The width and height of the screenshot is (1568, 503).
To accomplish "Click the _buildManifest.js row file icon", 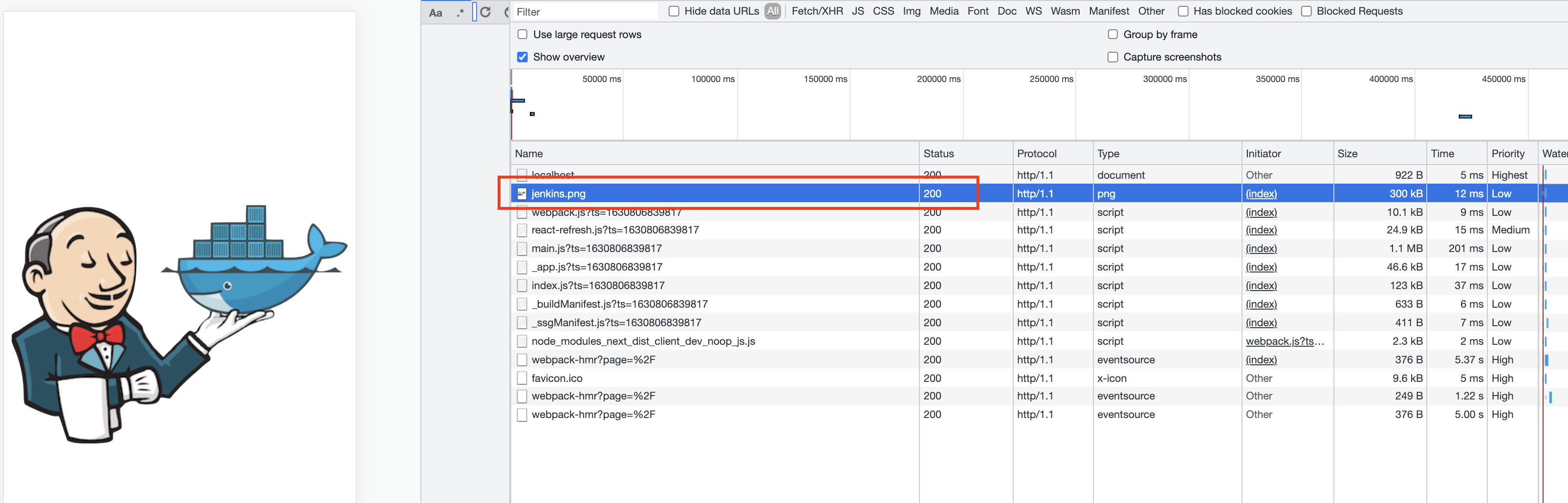I will [522, 304].
